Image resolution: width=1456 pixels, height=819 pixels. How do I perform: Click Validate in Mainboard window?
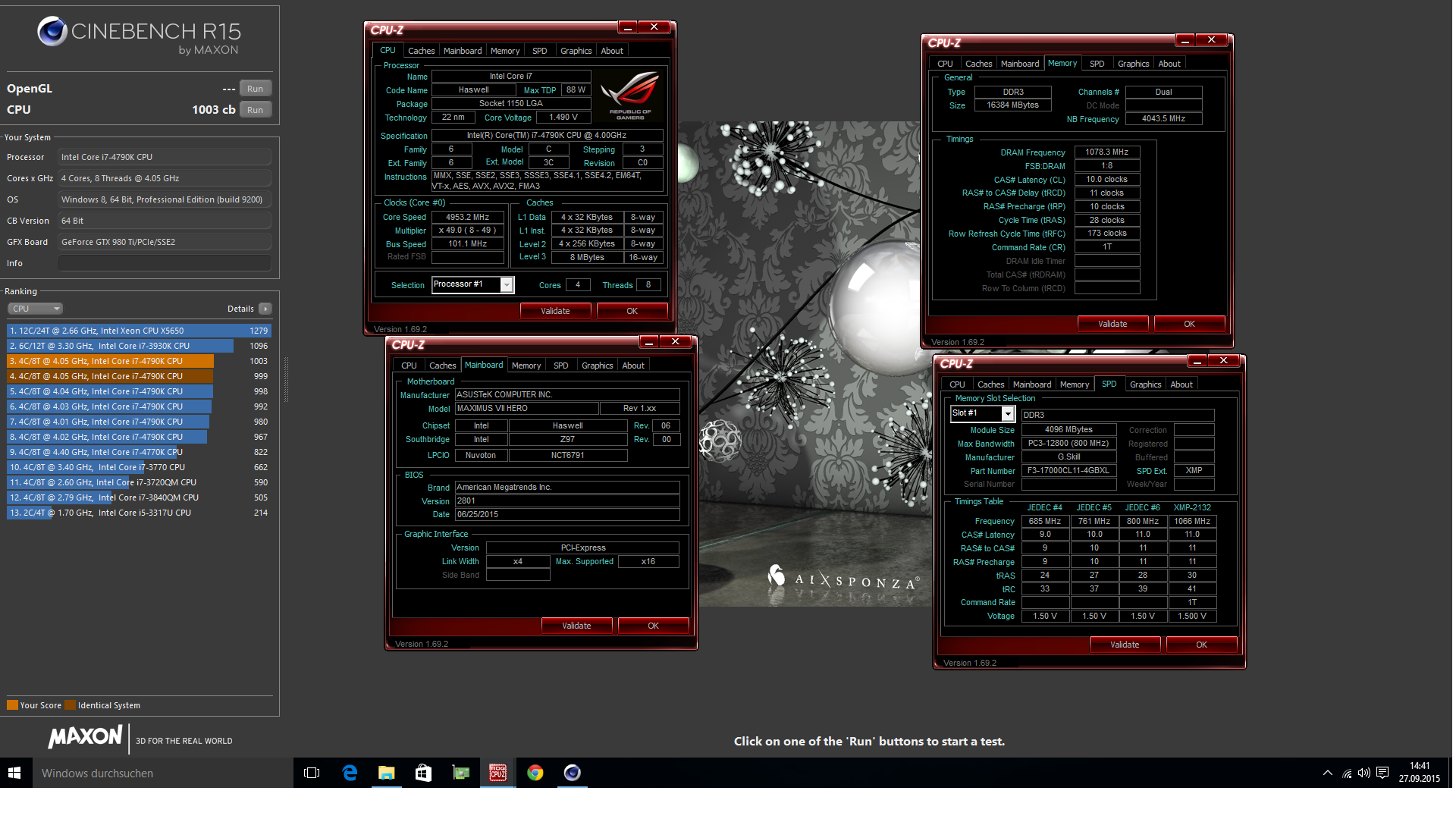tap(576, 626)
